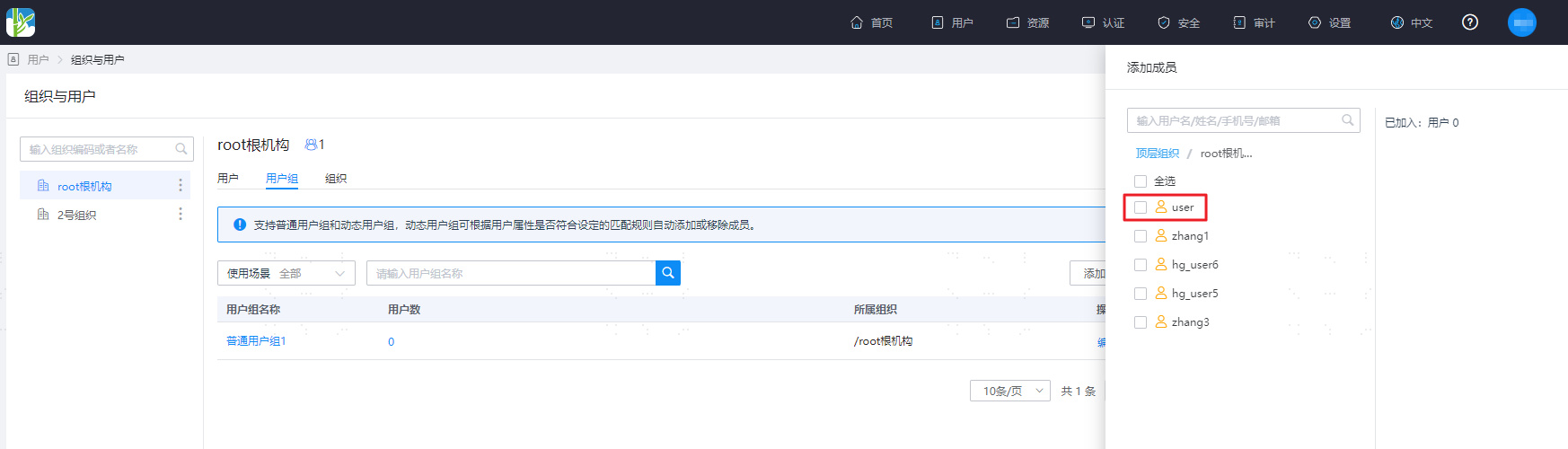Open the 普通用户组1 link
Viewport: 1568px width, 449px height.
point(256,341)
